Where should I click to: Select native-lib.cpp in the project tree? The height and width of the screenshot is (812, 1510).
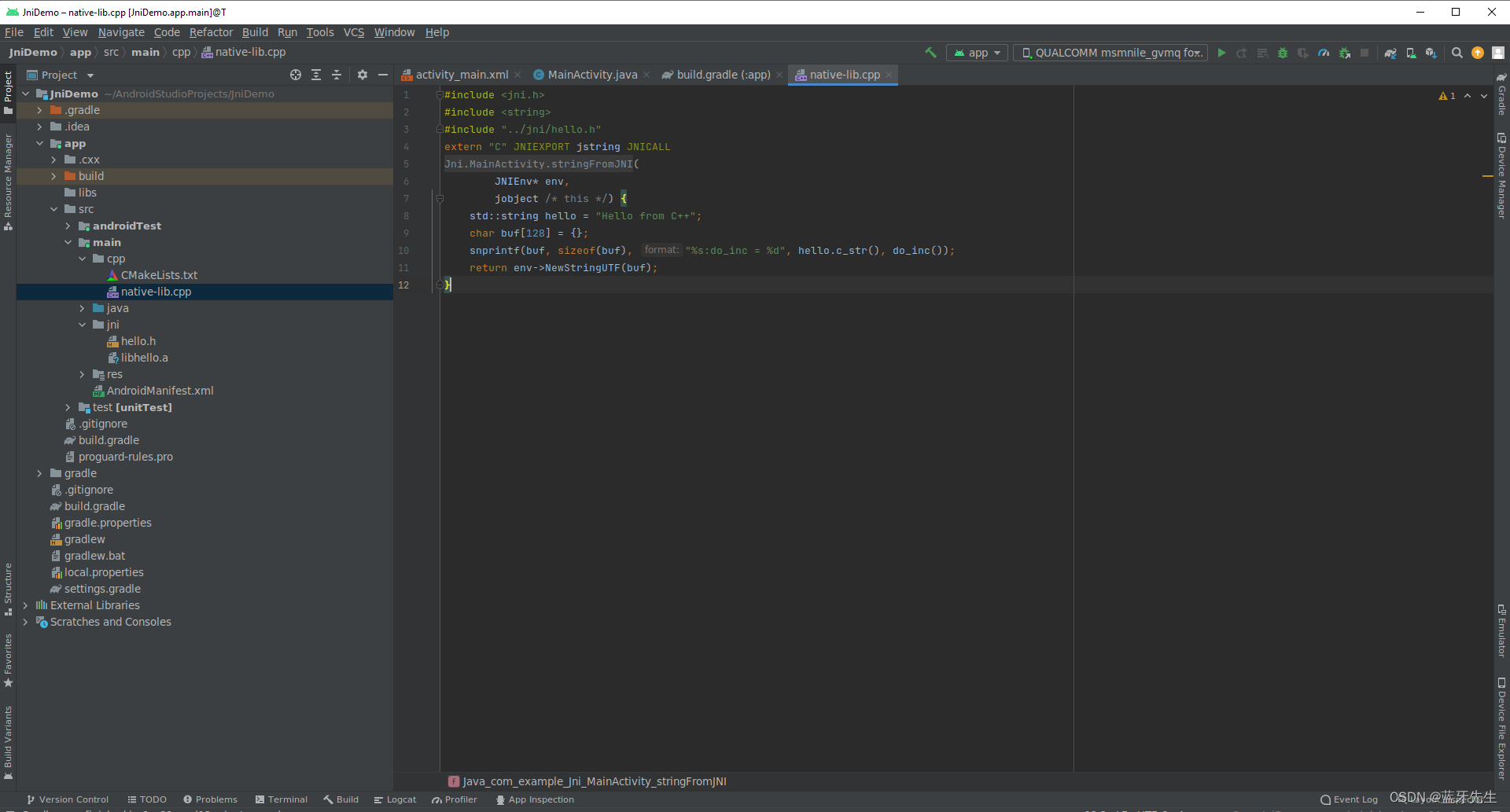(x=156, y=291)
